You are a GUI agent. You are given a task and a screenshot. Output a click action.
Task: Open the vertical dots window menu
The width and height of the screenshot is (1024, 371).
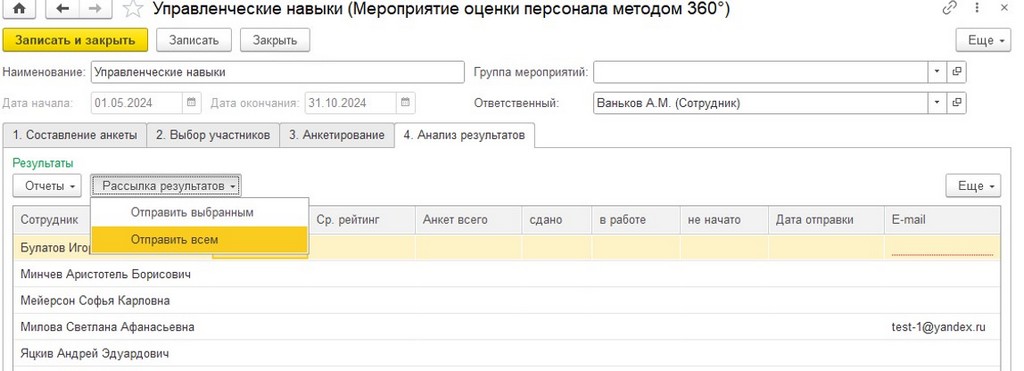(x=977, y=8)
